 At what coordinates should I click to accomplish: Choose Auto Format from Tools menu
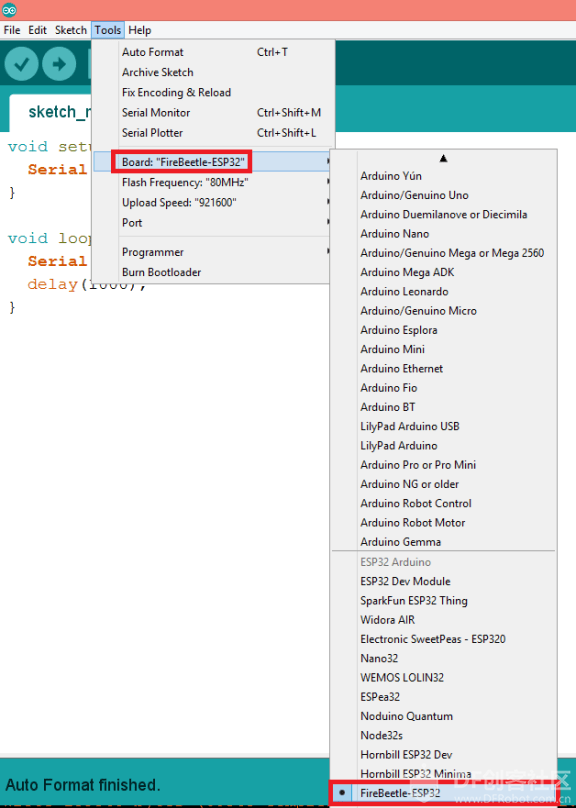(213, 52)
